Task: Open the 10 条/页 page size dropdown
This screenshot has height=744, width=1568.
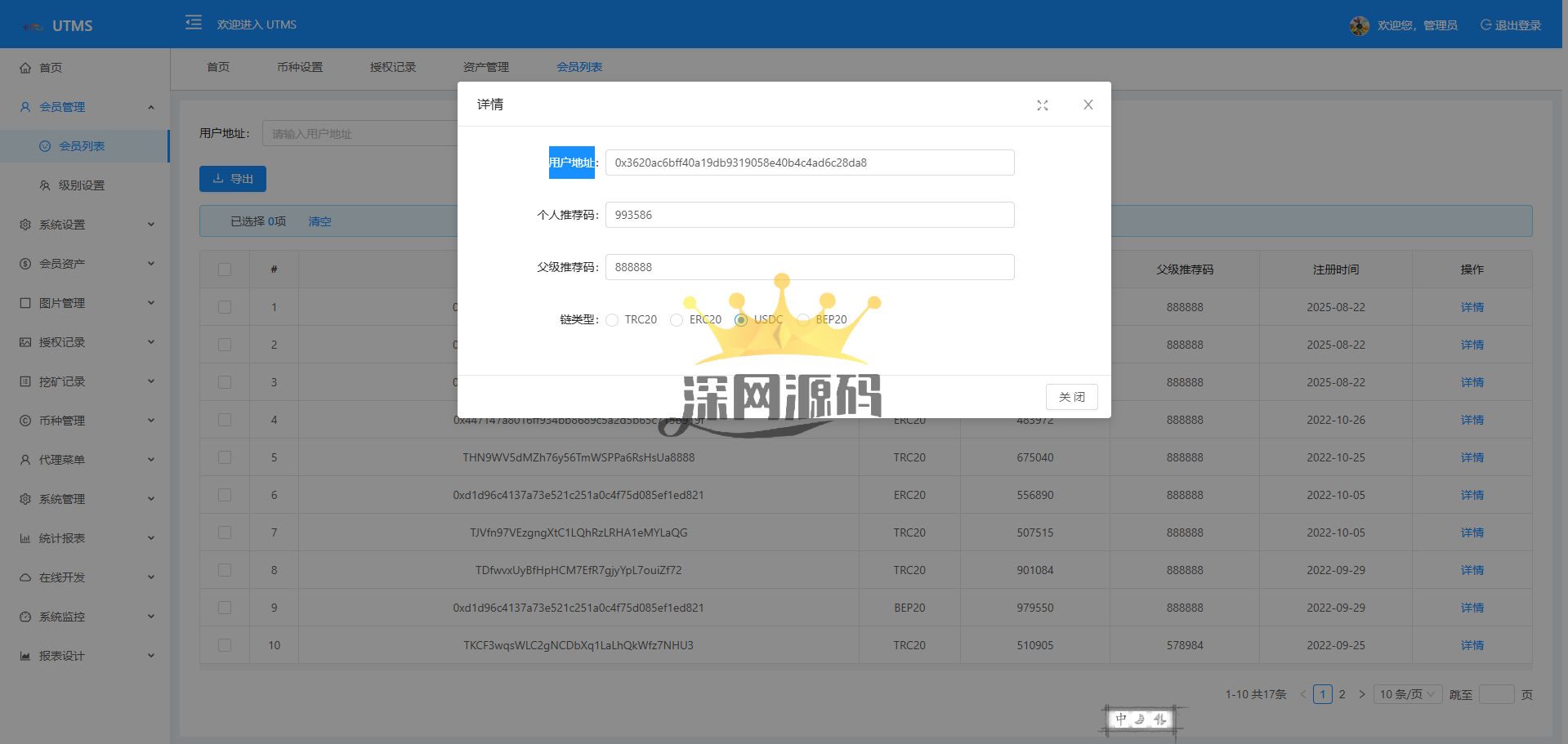Action: [x=1407, y=694]
